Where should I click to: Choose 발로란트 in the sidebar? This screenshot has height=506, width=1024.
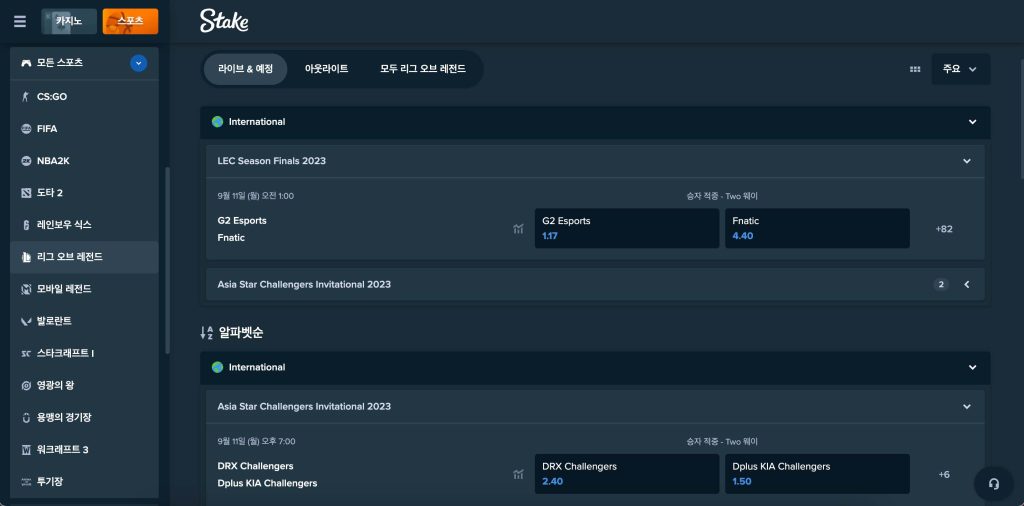pos(84,321)
